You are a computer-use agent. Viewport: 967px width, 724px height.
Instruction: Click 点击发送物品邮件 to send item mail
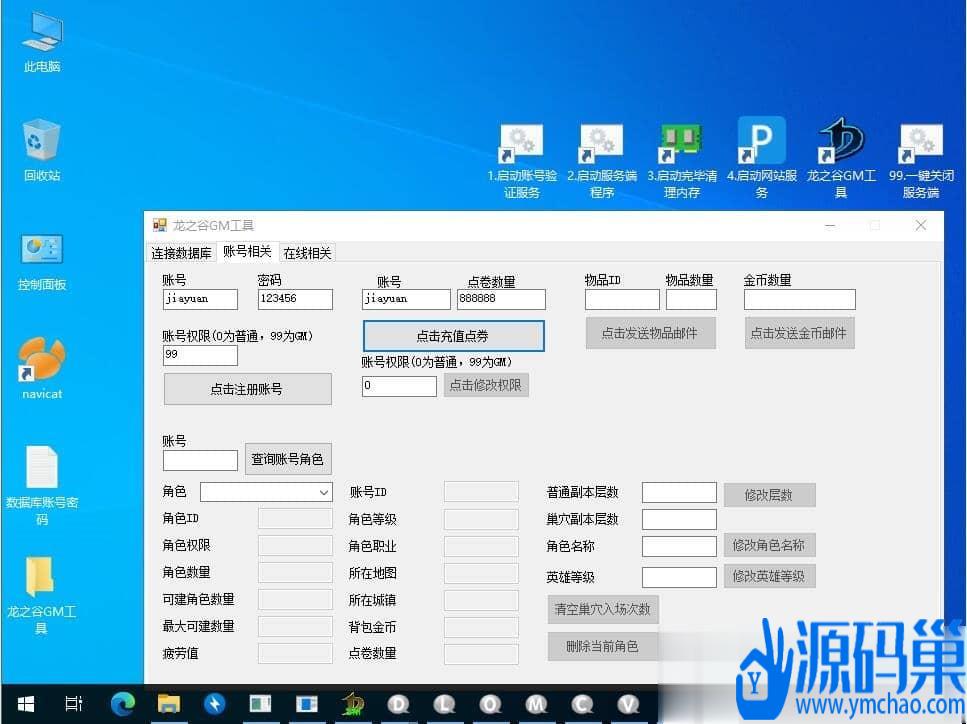click(x=651, y=332)
